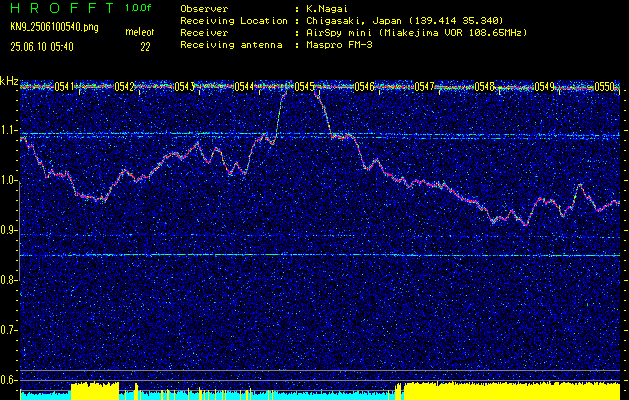Image resolution: width=629 pixels, height=400 pixels.
Task: Click the Chigasaki, Japan coordinates text
Action: click(x=404, y=20)
